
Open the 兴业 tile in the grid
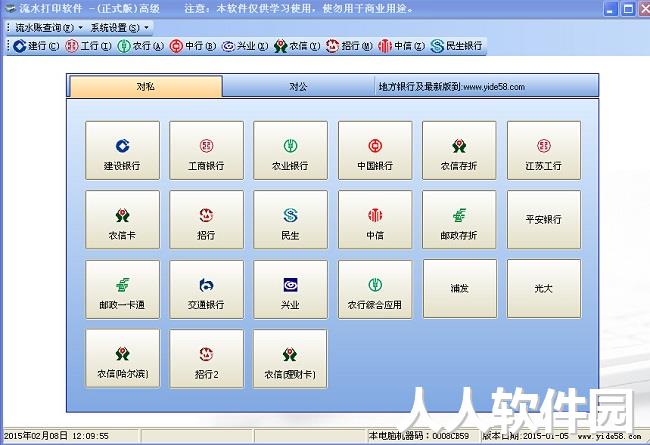(x=291, y=289)
